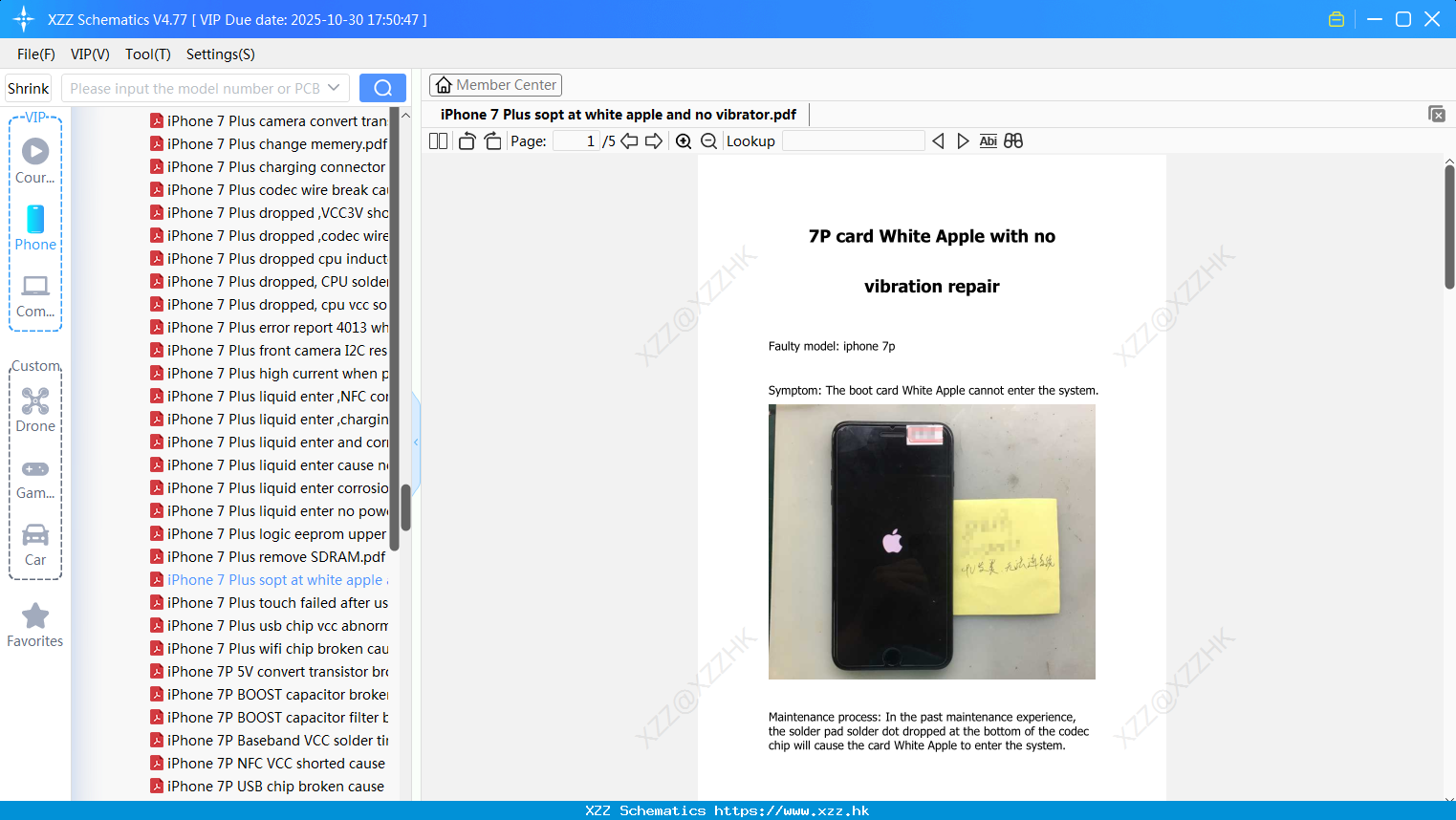Click the XZZ star logo

(24, 19)
